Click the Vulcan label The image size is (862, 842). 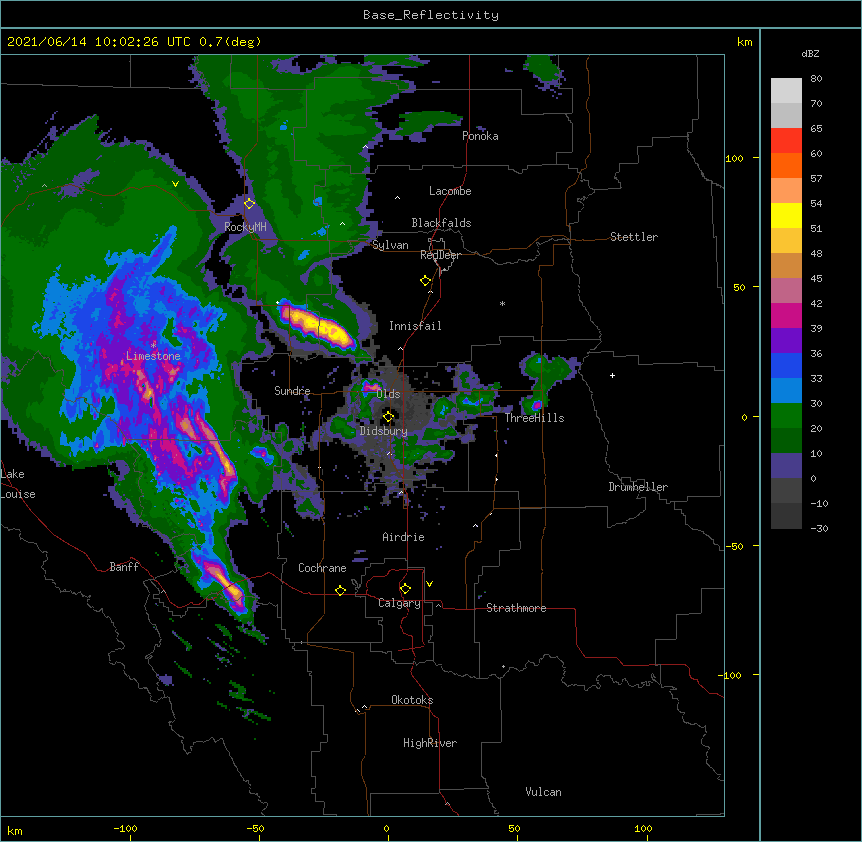(543, 792)
